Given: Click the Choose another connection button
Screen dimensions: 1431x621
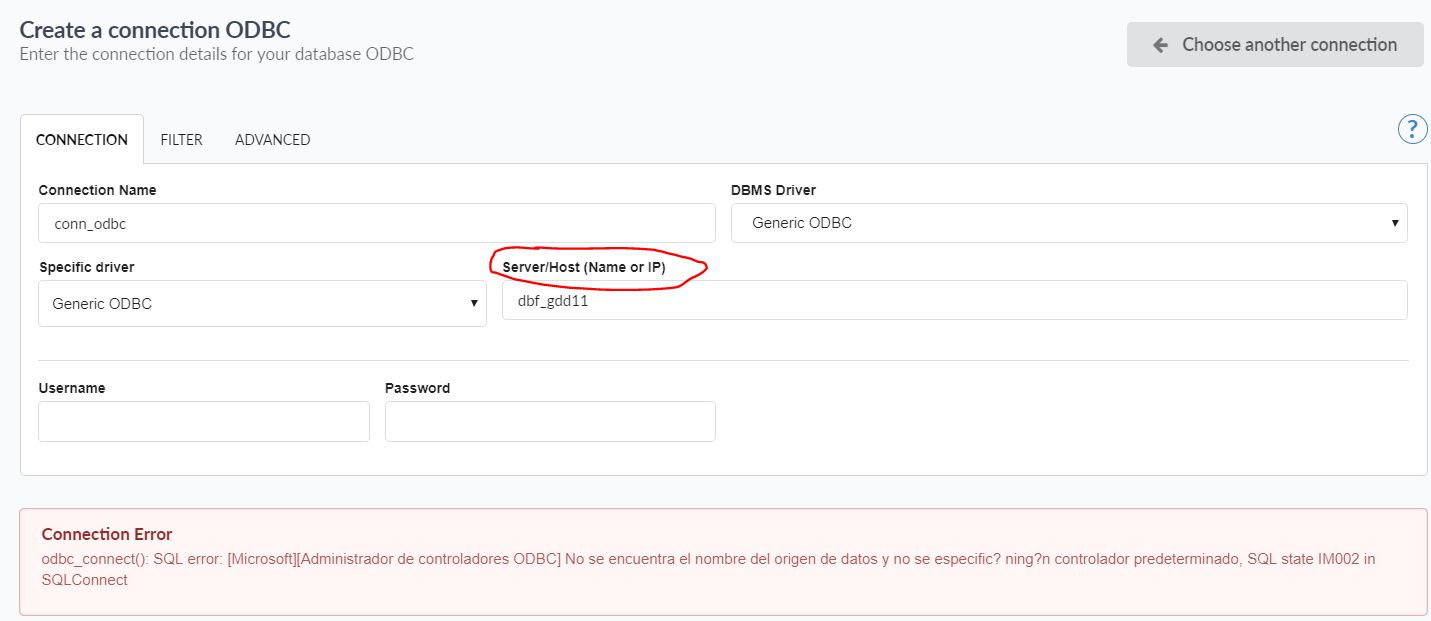Looking at the screenshot, I should 1275,45.
